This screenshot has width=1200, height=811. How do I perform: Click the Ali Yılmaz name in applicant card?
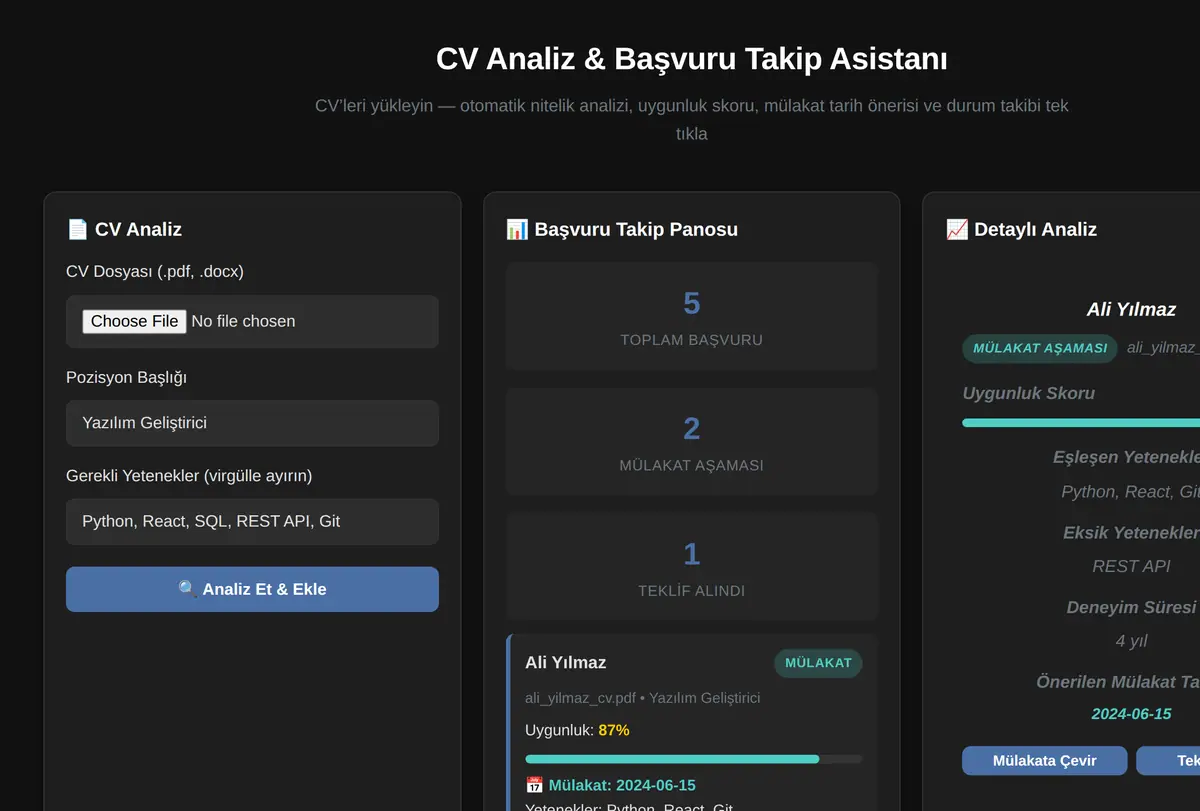point(566,662)
